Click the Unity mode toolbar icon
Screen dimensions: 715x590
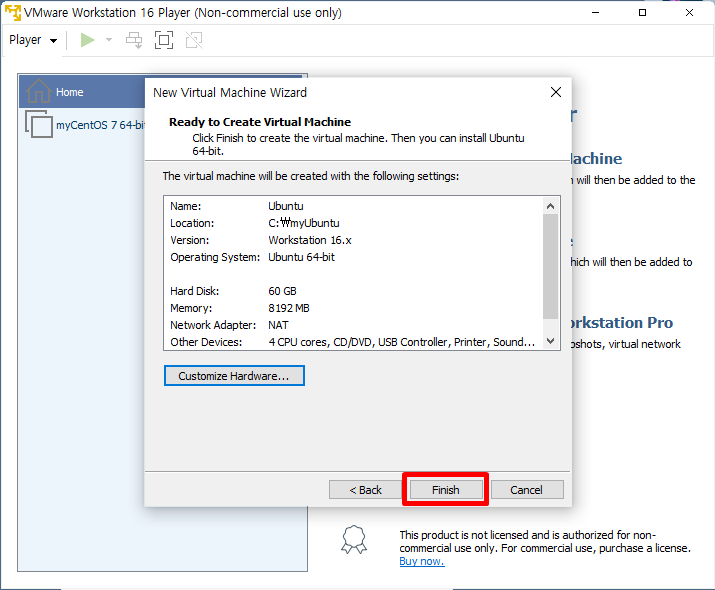pos(194,40)
